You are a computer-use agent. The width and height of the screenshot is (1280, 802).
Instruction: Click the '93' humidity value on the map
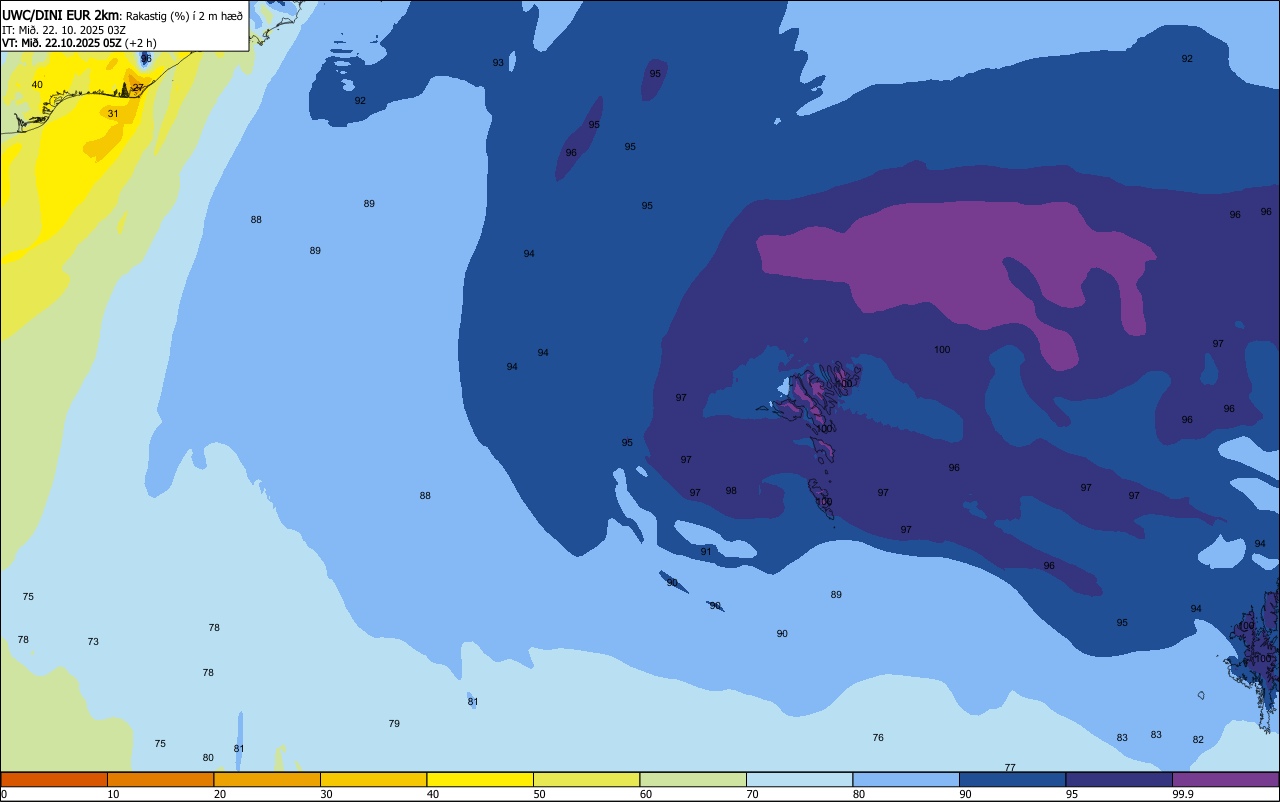coord(498,63)
